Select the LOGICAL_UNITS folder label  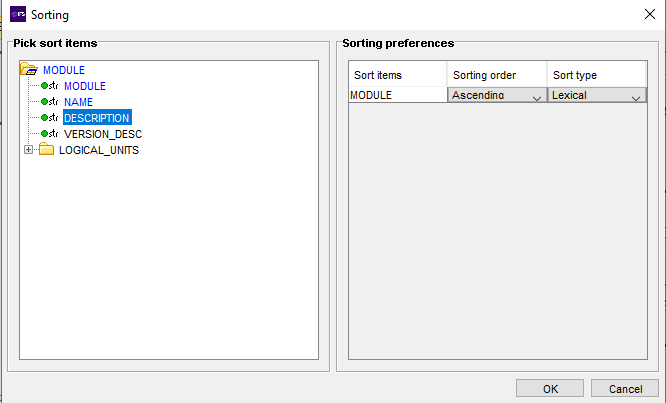click(99, 150)
